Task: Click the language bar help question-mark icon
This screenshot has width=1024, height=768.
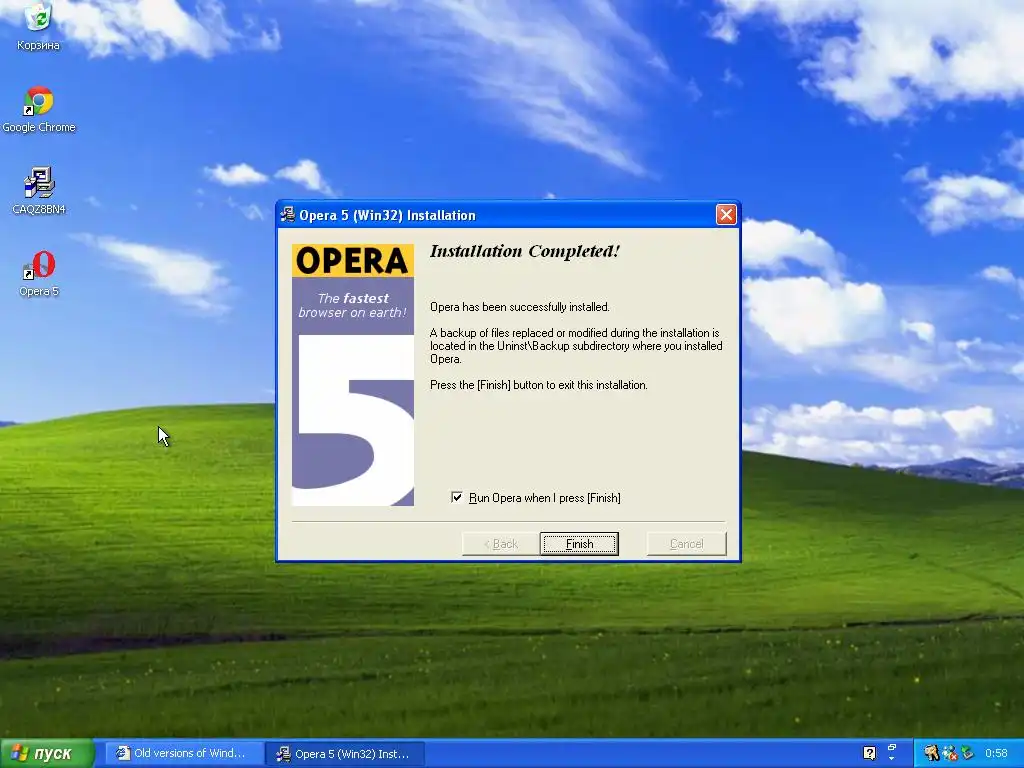Action: [869, 753]
